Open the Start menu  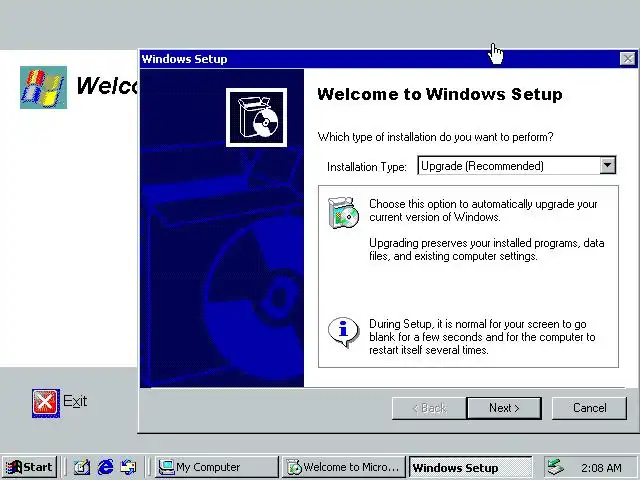point(29,467)
